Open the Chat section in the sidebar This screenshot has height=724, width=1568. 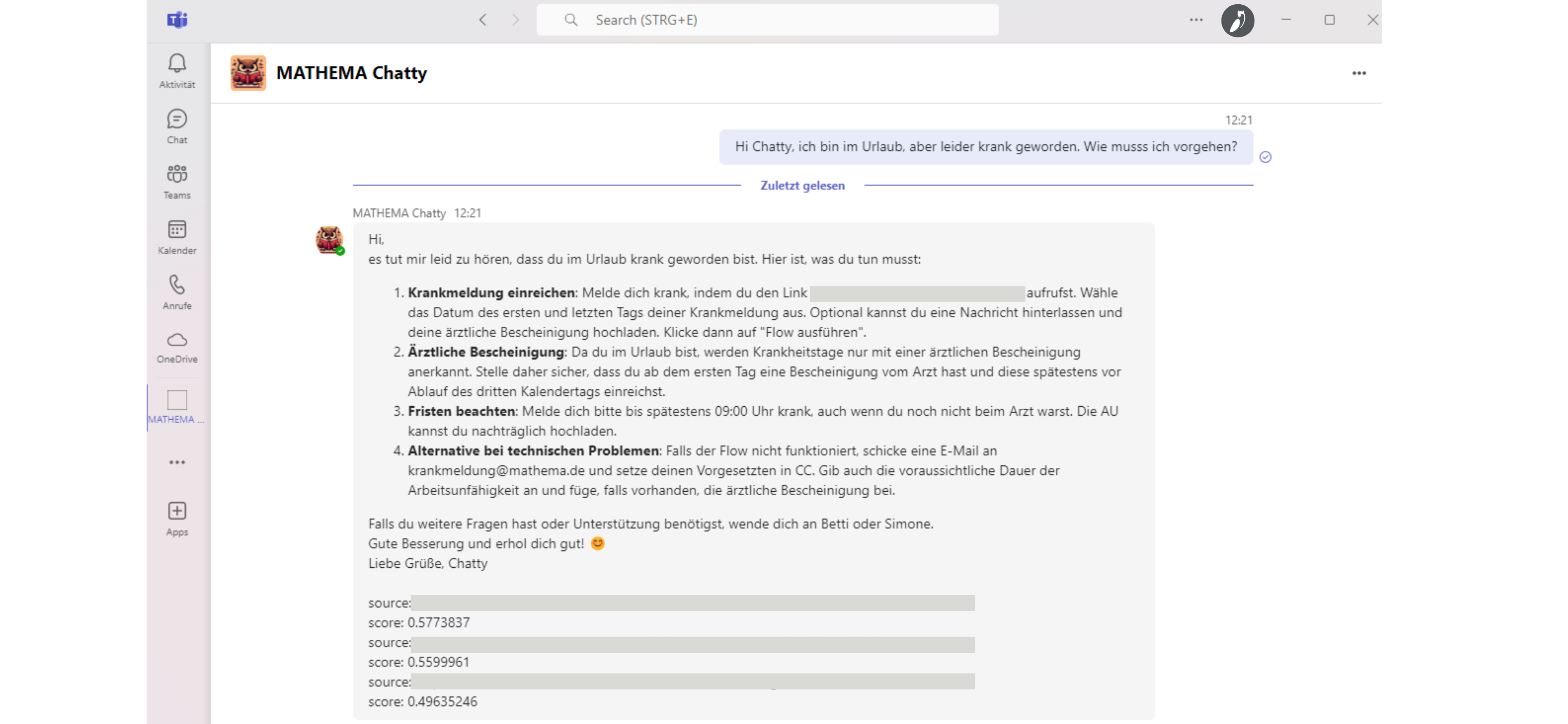pos(177,126)
